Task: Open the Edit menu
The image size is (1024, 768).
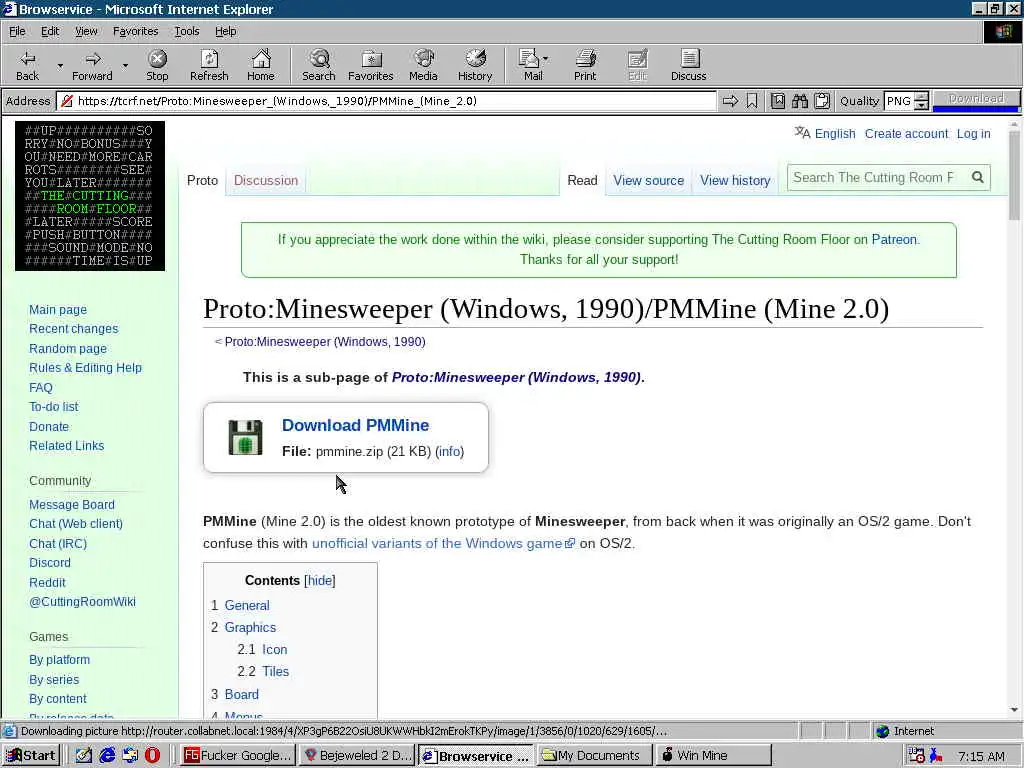Action: [x=50, y=31]
